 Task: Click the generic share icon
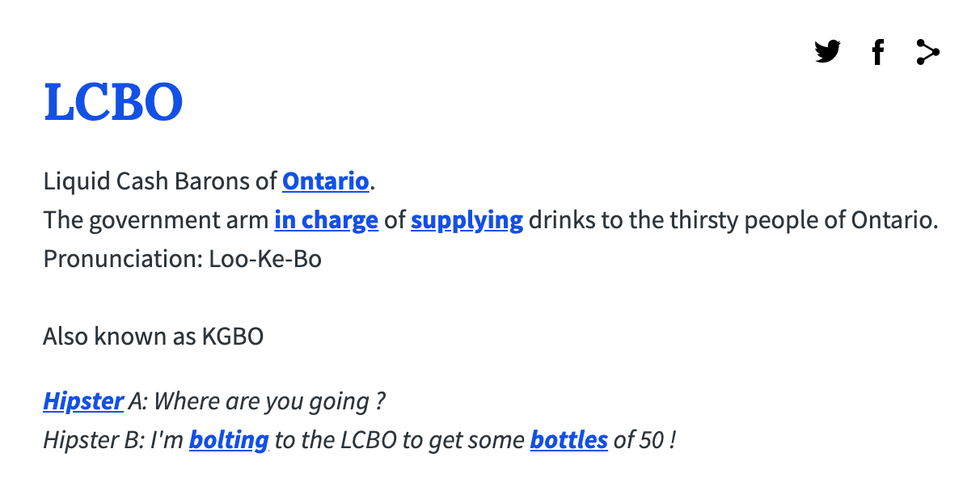[x=927, y=52]
